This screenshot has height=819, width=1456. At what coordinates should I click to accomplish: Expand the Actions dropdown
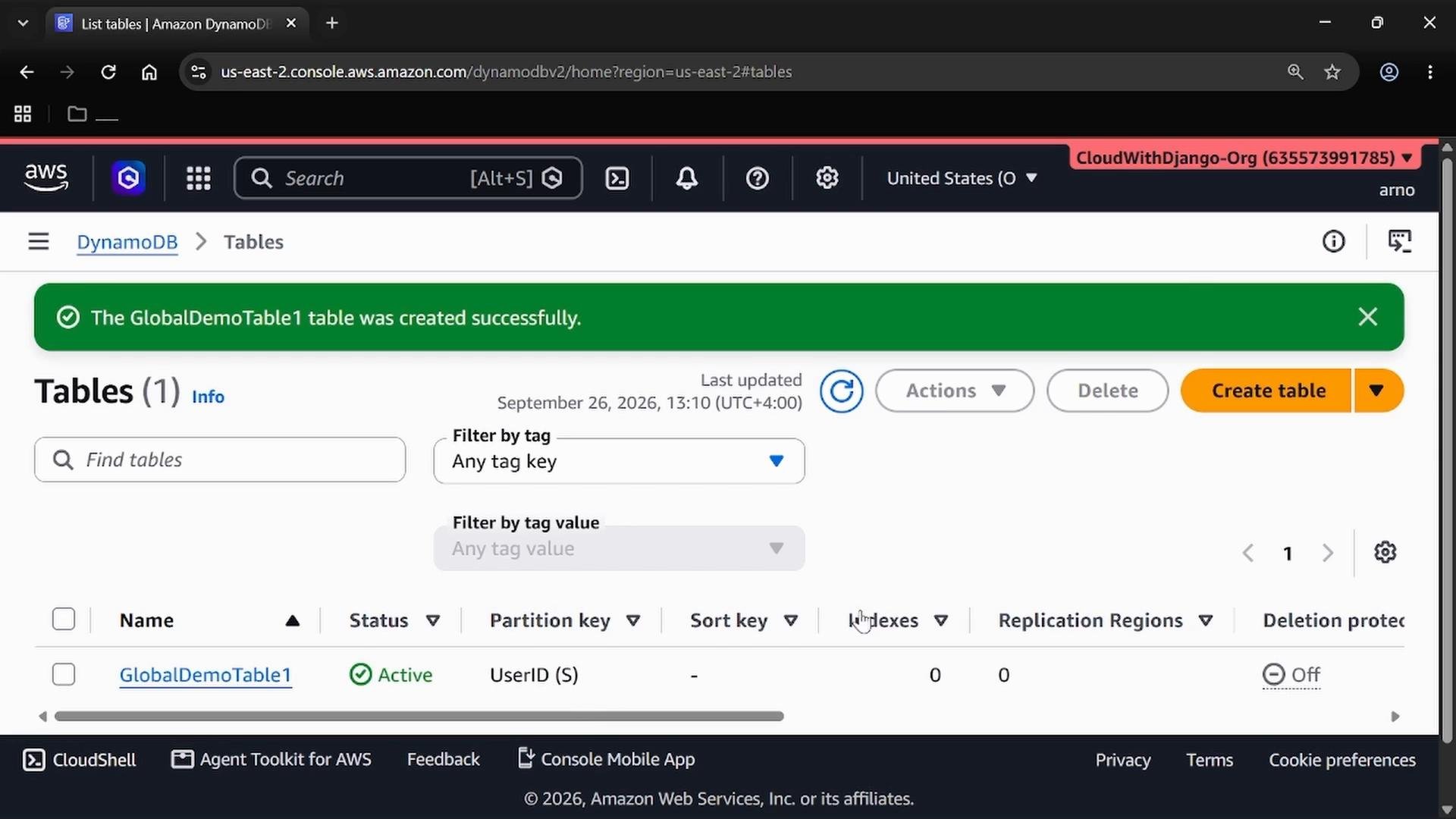click(x=955, y=391)
